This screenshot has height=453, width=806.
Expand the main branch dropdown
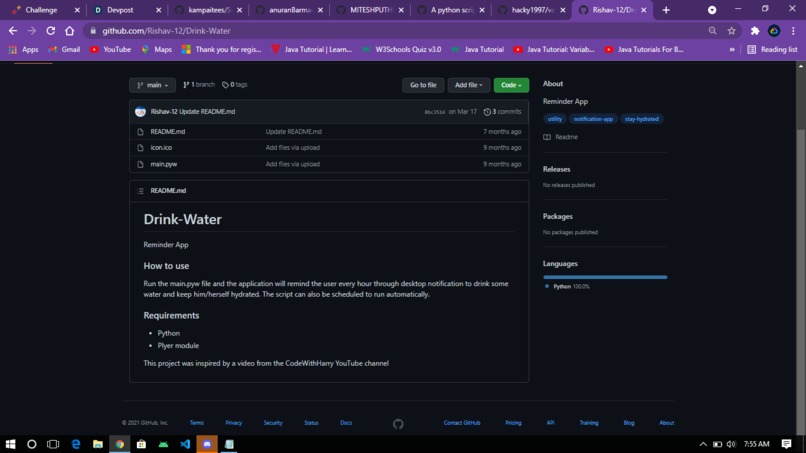click(x=153, y=85)
